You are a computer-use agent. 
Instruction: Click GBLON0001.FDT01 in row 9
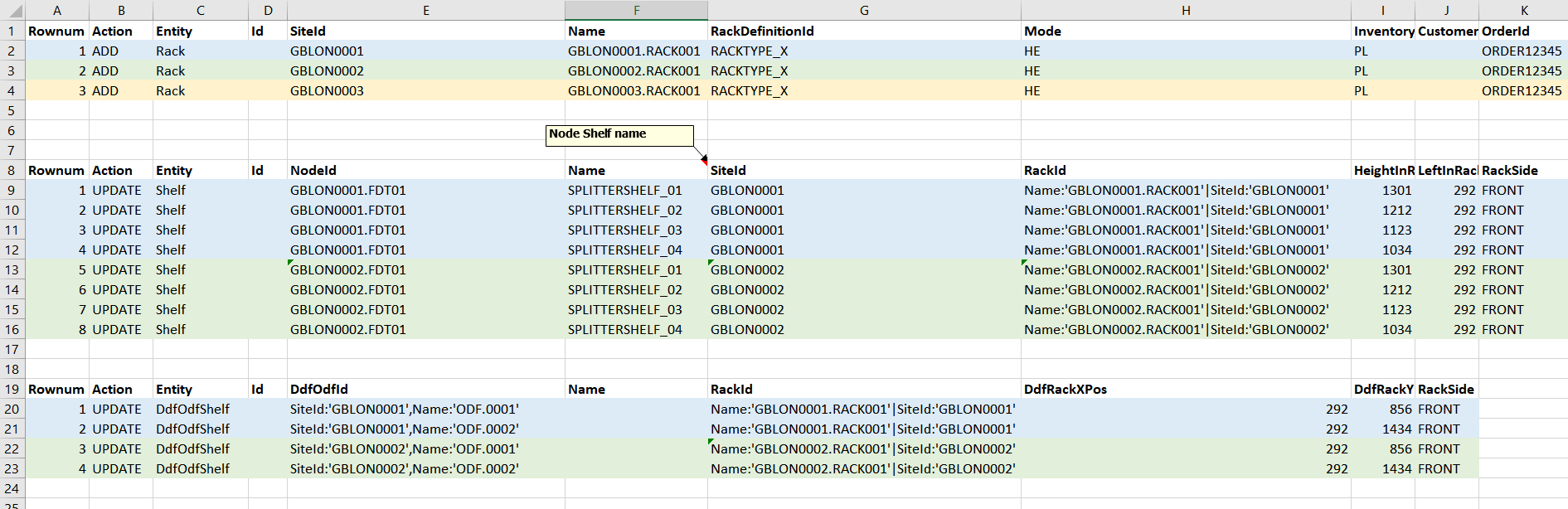point(426,190)
